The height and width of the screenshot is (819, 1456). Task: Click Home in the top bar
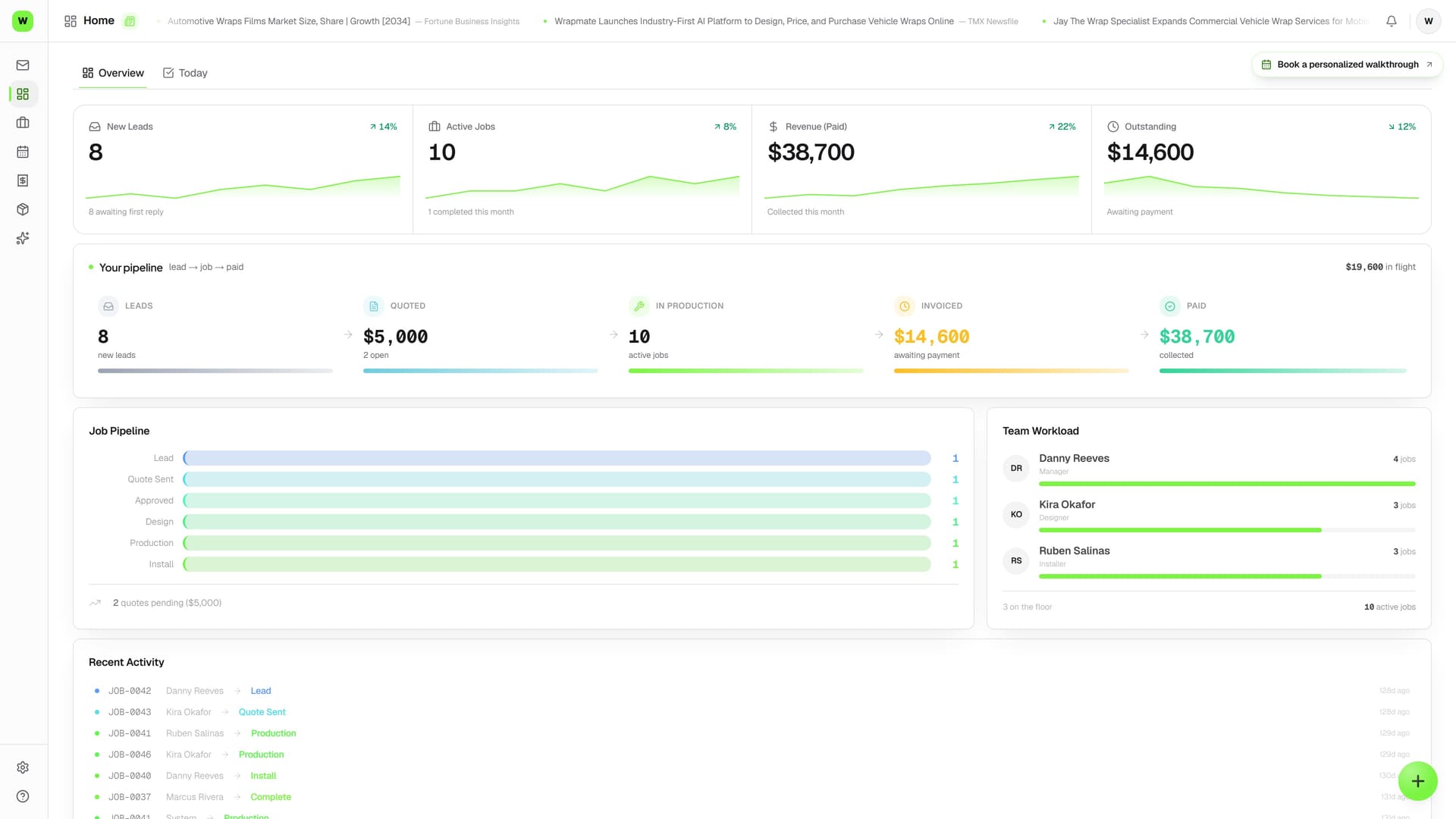click(x=99, y=20)
